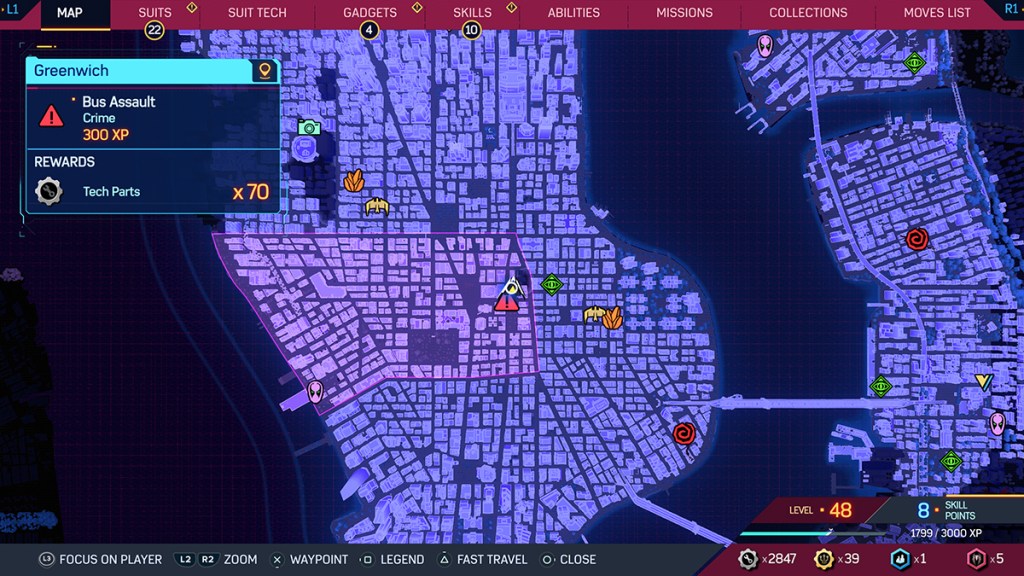Select the red Bus Assault crime triangle on the map

(506, 302)
